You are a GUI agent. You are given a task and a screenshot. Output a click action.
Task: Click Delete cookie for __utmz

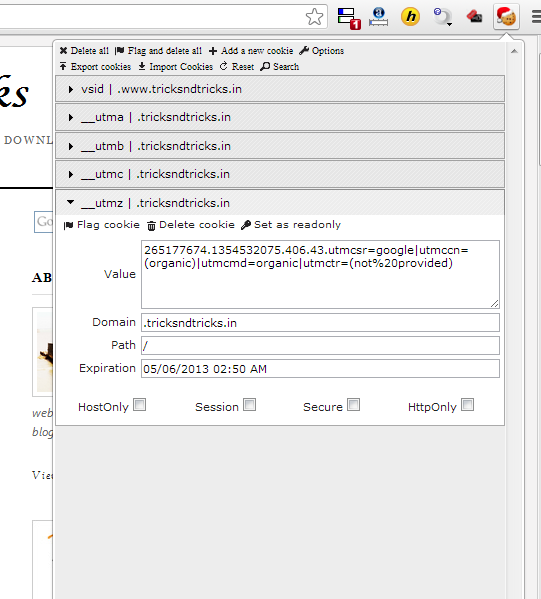(x=191, y=225)
